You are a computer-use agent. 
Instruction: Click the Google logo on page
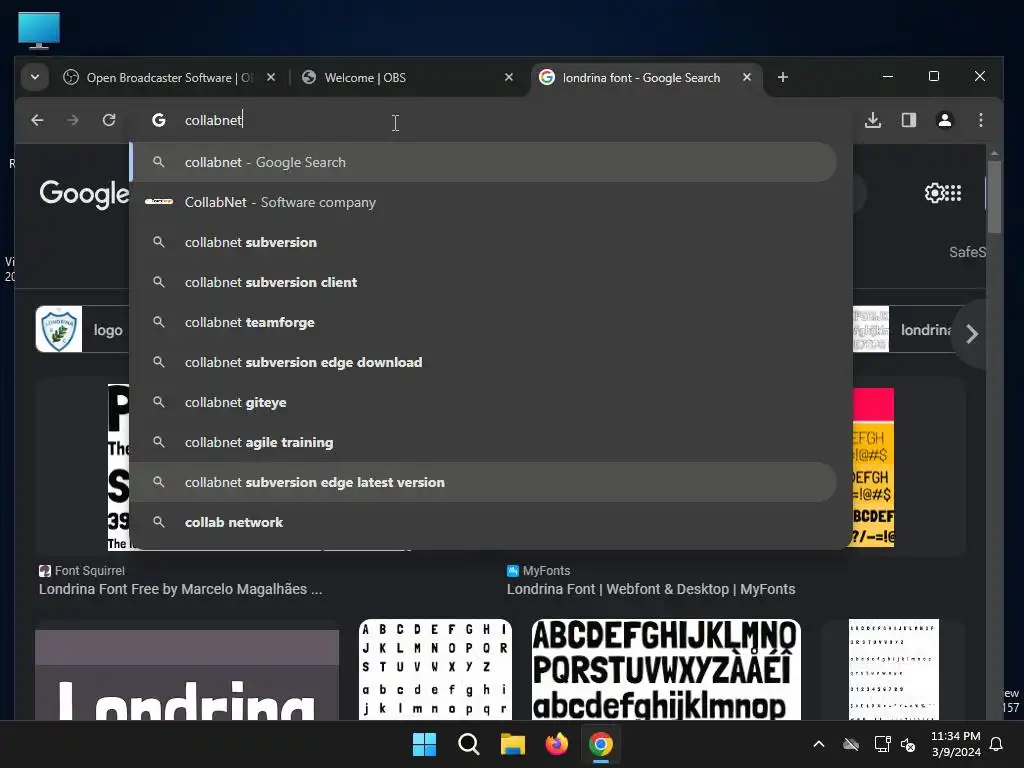84,194
